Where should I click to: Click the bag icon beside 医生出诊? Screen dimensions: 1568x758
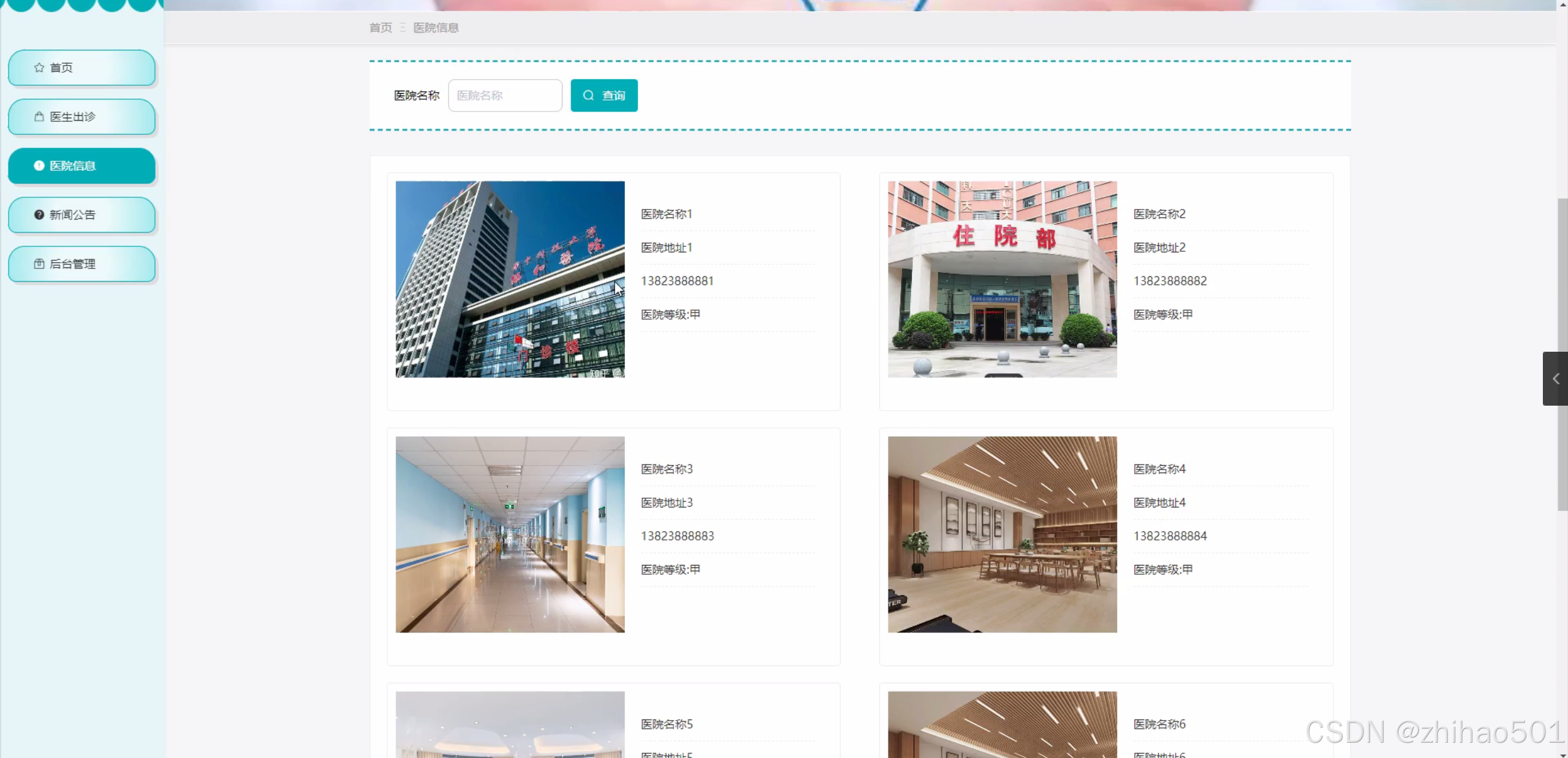tap(39, 116)
